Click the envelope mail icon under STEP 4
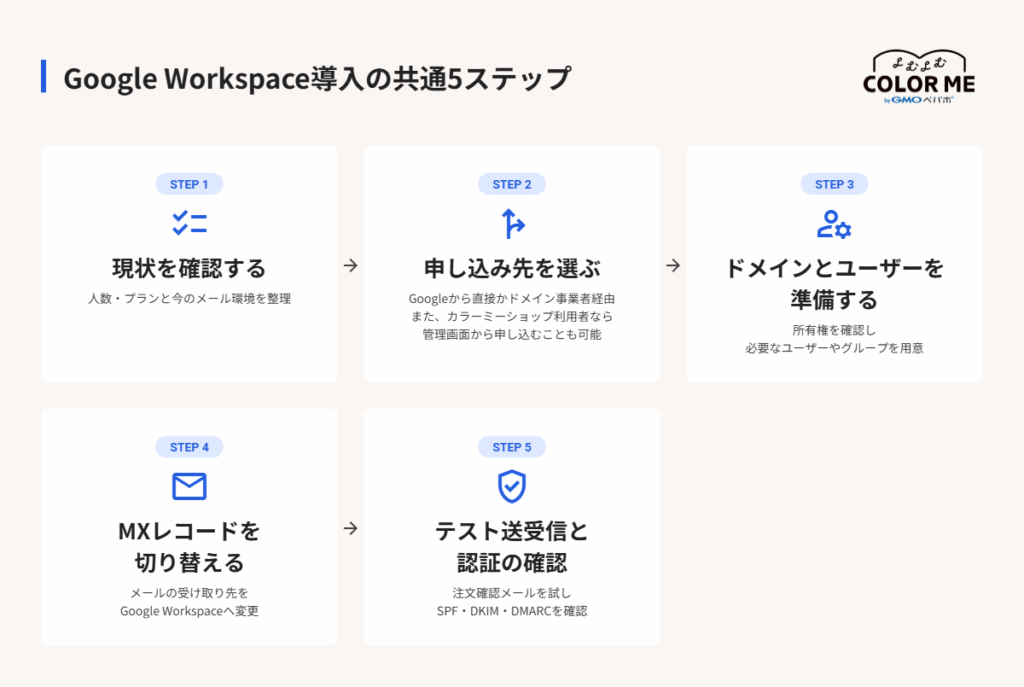Viewport: 1024px width, 687px height. click(189, 487)
